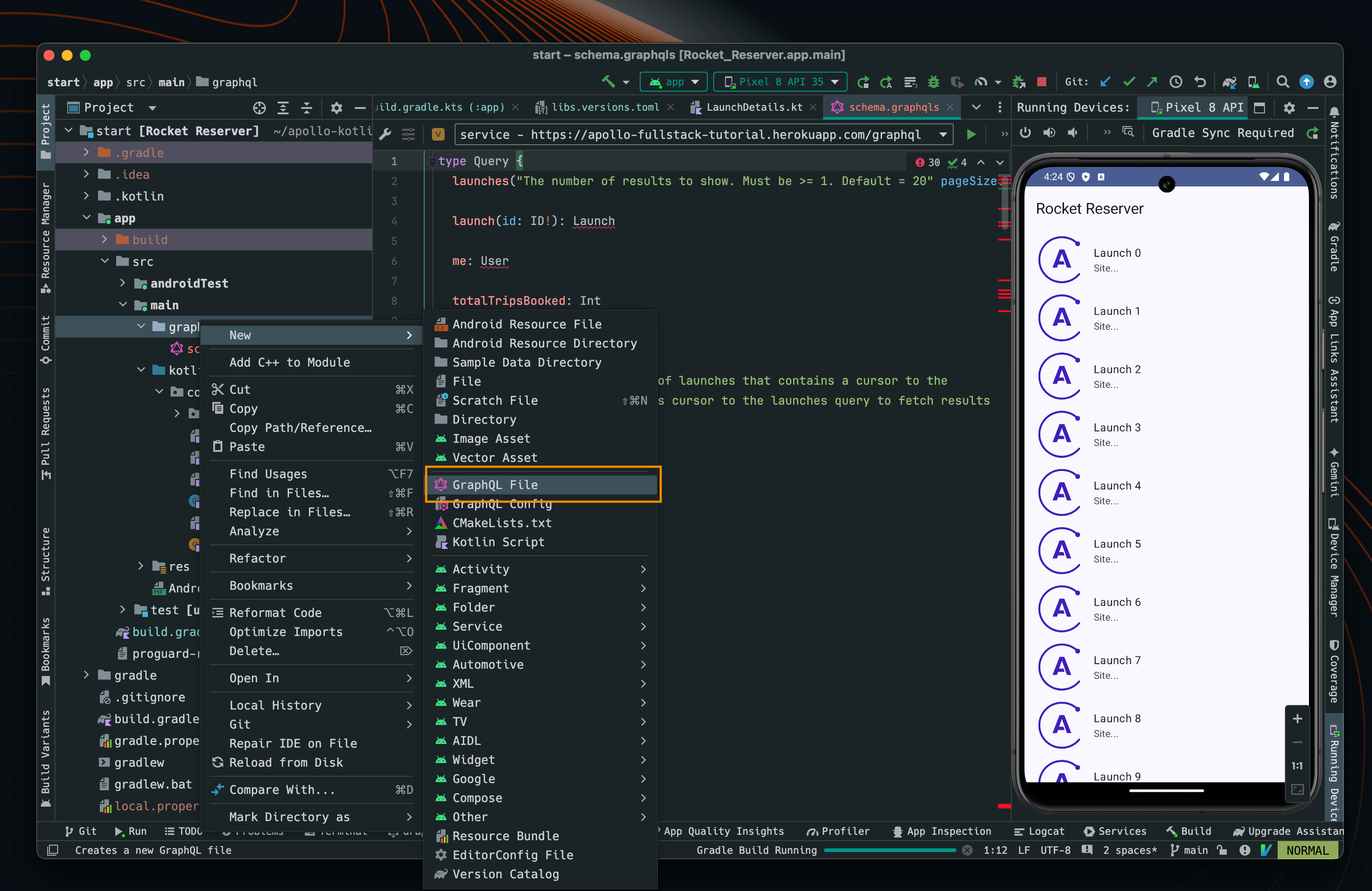Open the Logcat tool window button
This screenshot has width=1372, height=891.
pyautogui.click(x=1039, y=831)
